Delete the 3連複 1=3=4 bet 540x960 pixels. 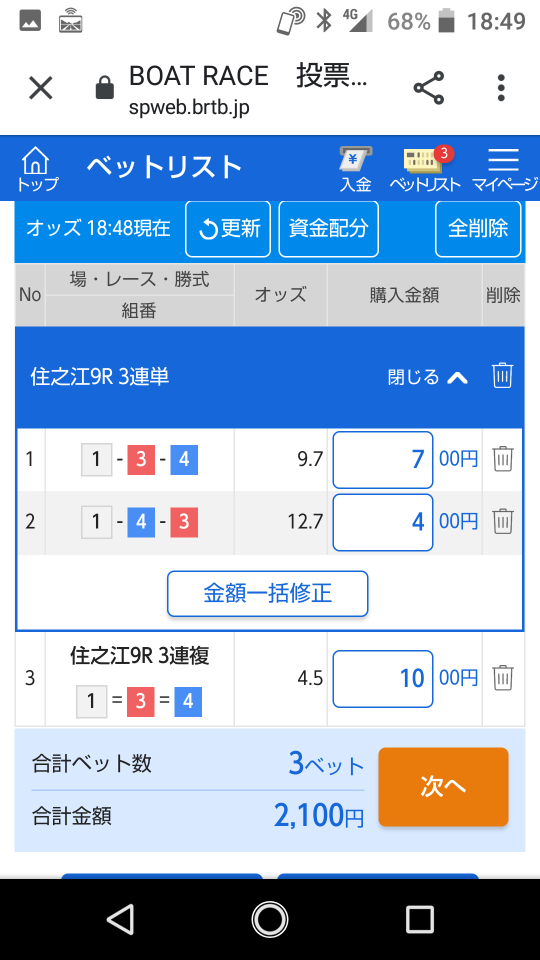(x=503, y=677)
